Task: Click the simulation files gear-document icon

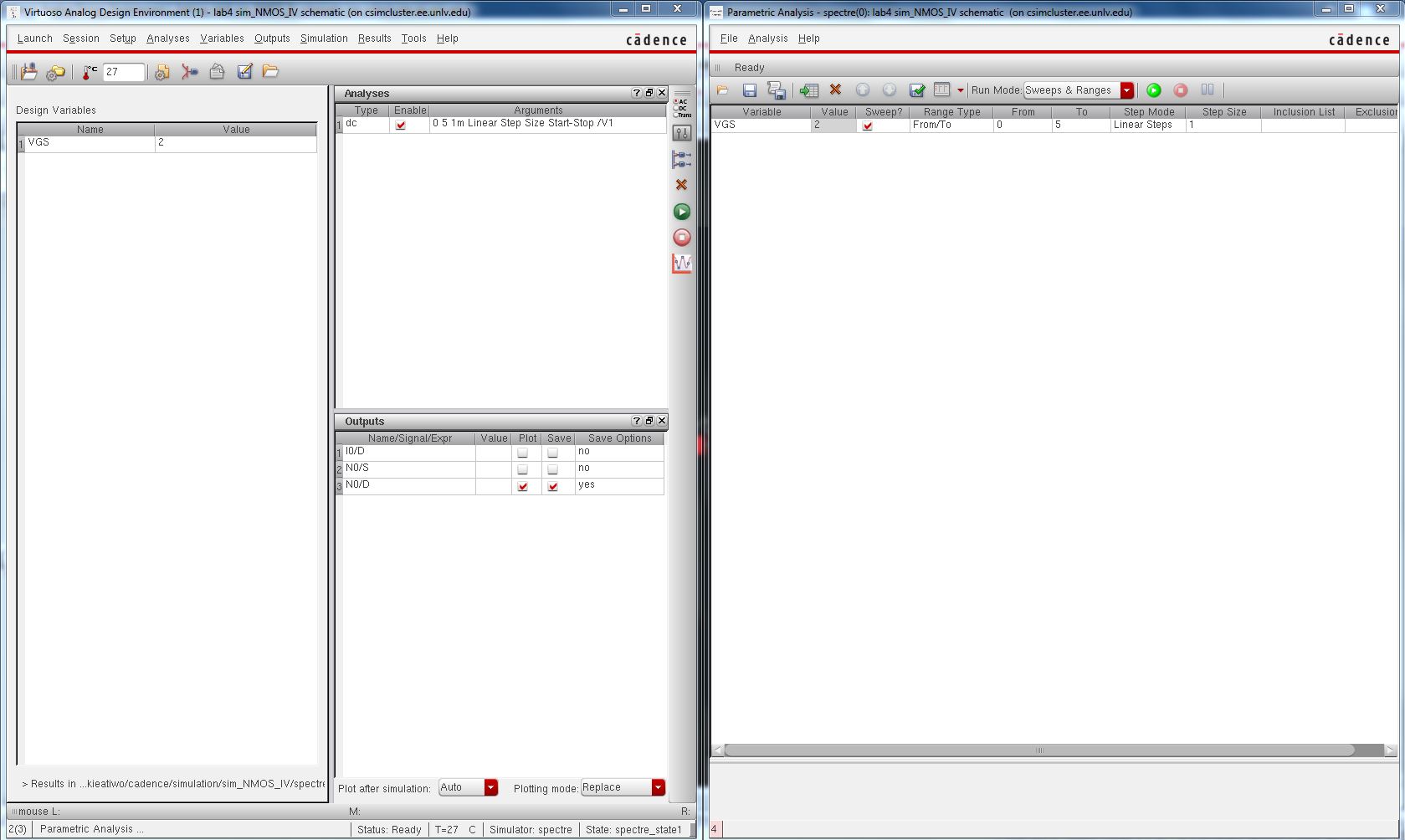Action: (162, 73)
